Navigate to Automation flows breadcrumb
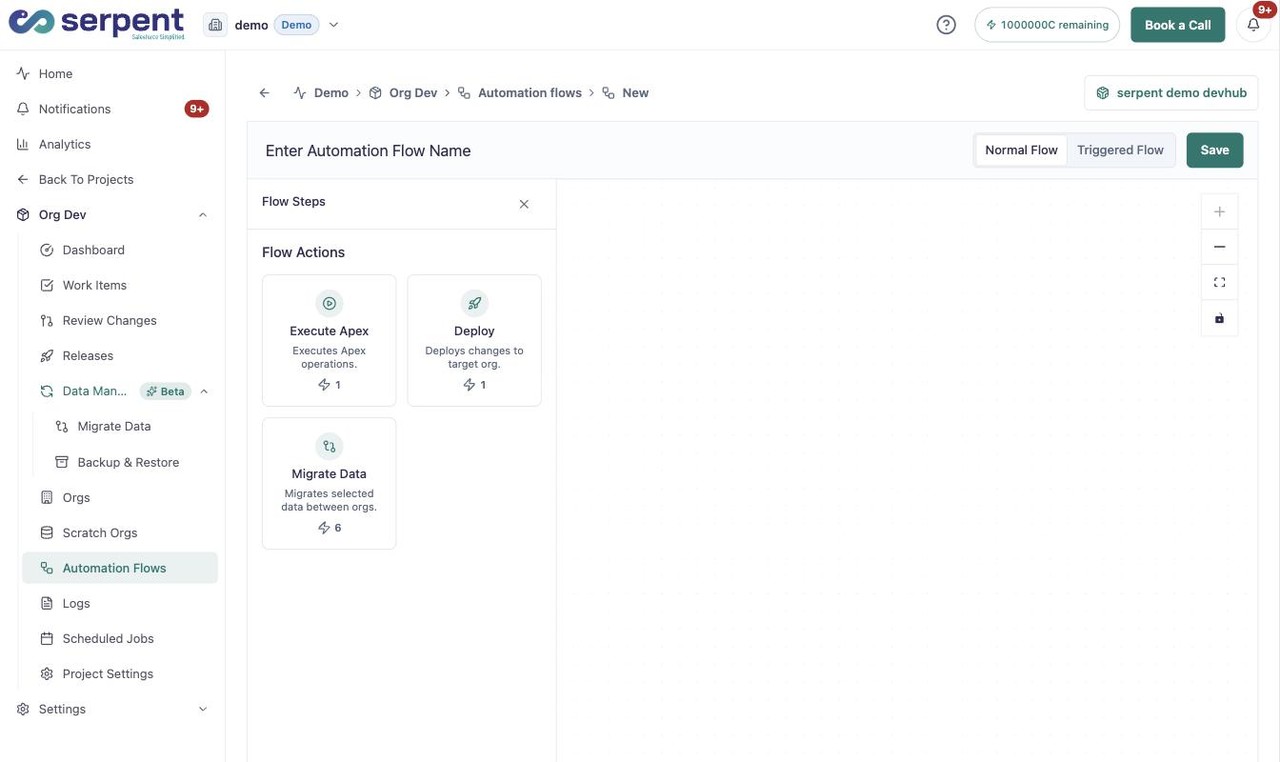The image size is (1280, 762). coord(530,93)
